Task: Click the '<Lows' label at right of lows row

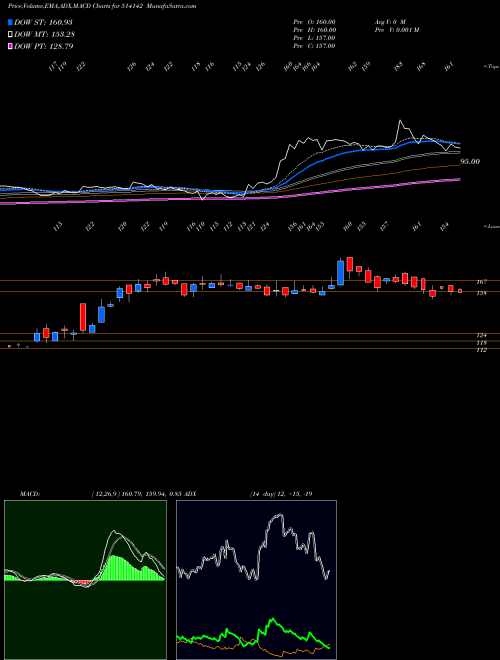Action: click(x=492, y=226)
